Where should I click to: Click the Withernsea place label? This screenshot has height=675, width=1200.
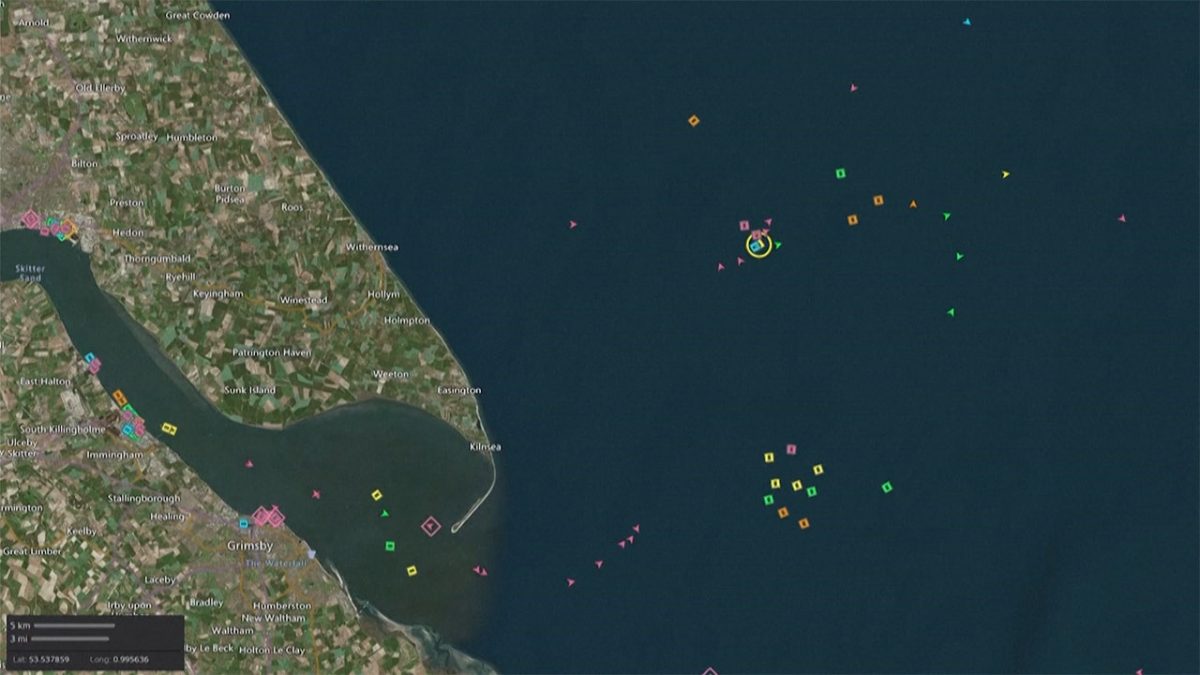pos(372,246)
